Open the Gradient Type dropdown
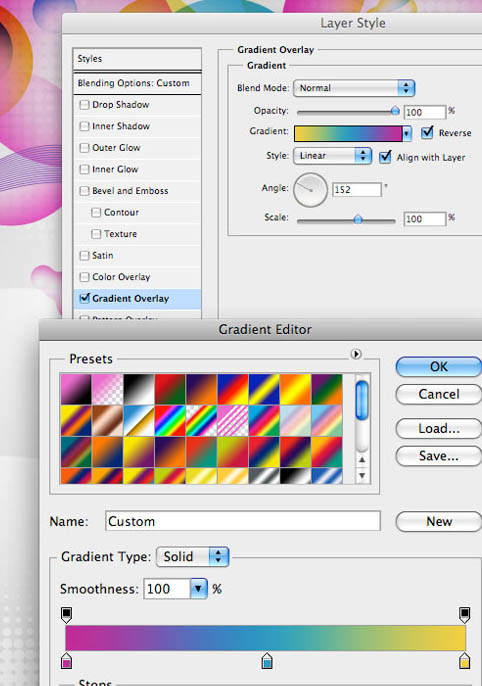 point(192,556)
